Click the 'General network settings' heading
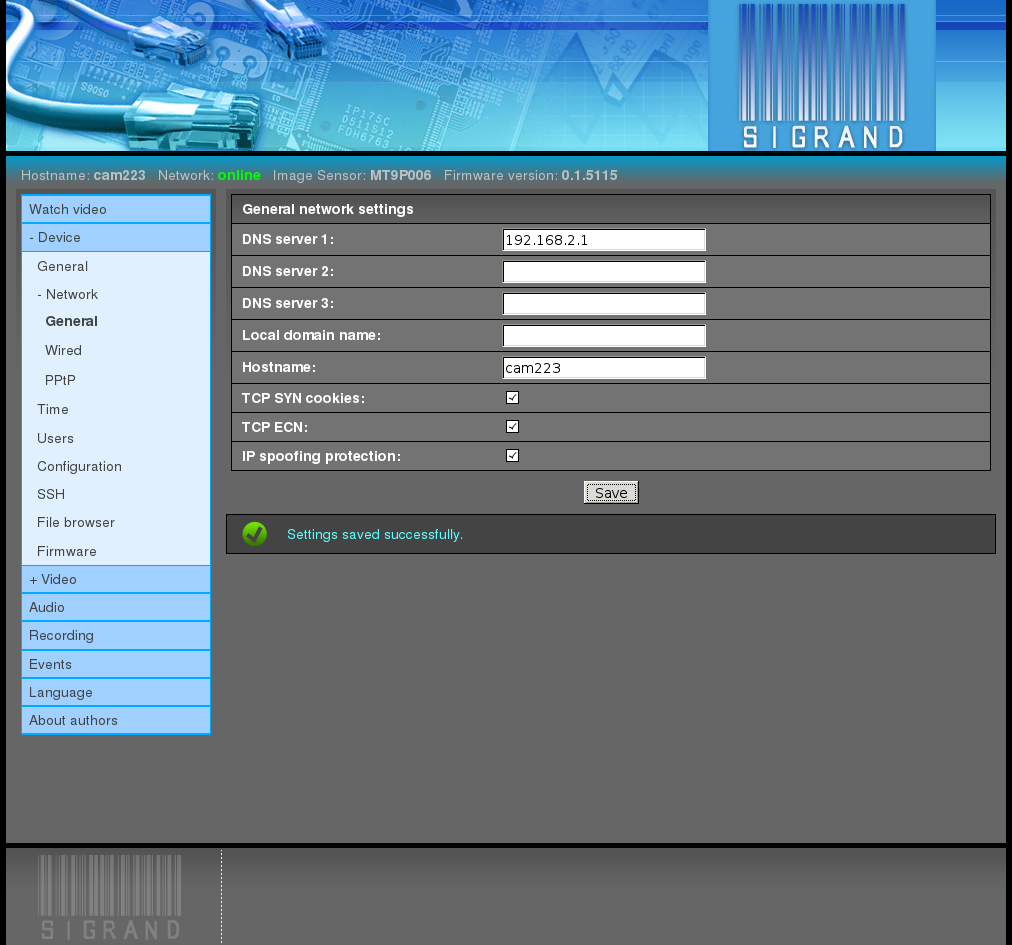 (328, 209)
